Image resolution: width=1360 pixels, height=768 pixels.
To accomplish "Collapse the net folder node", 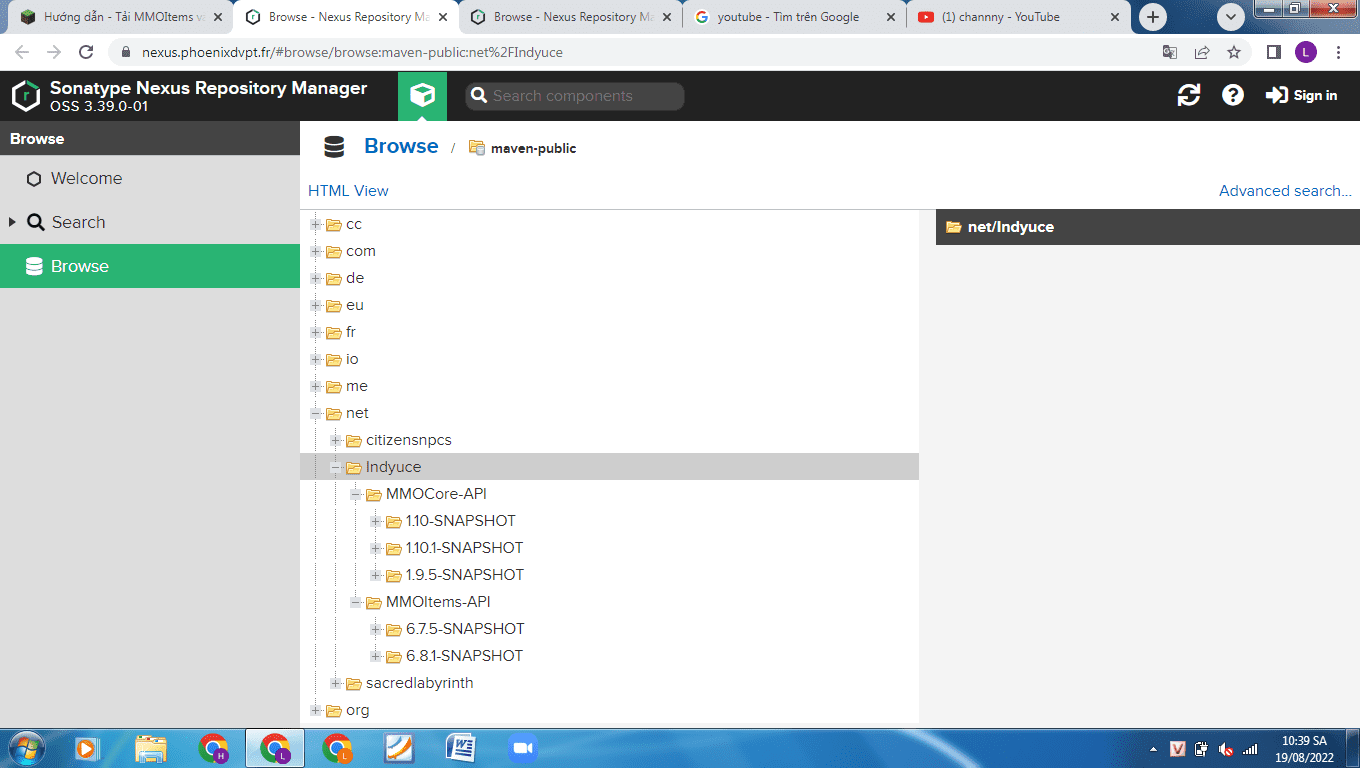I will [316, 413].
